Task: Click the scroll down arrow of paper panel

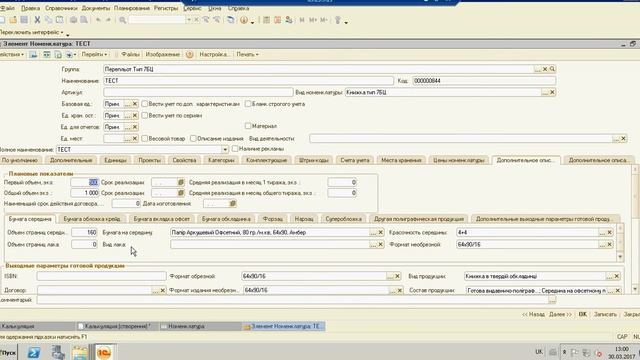Action: [620, 257]
